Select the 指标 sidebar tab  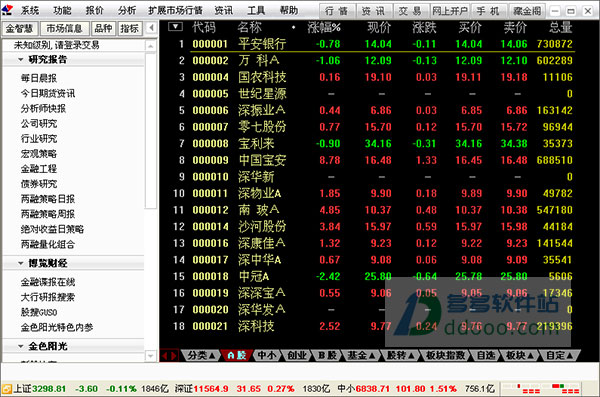[129, 28]
